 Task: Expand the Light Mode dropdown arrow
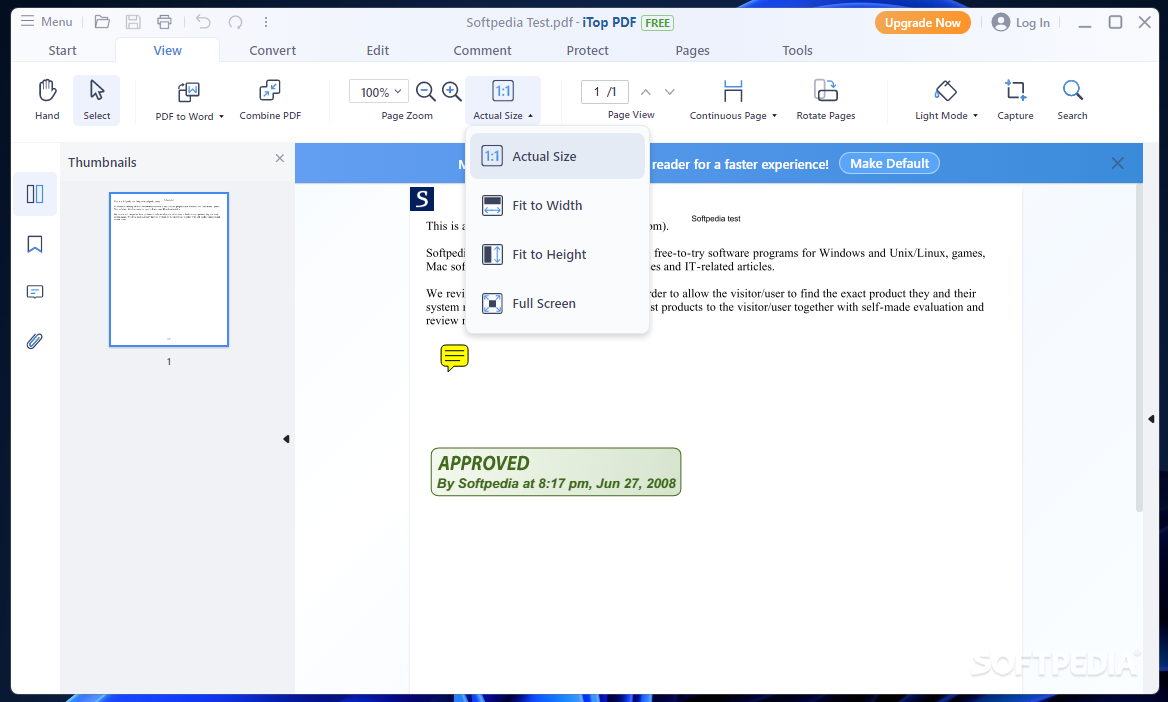(x=975, y=116)
